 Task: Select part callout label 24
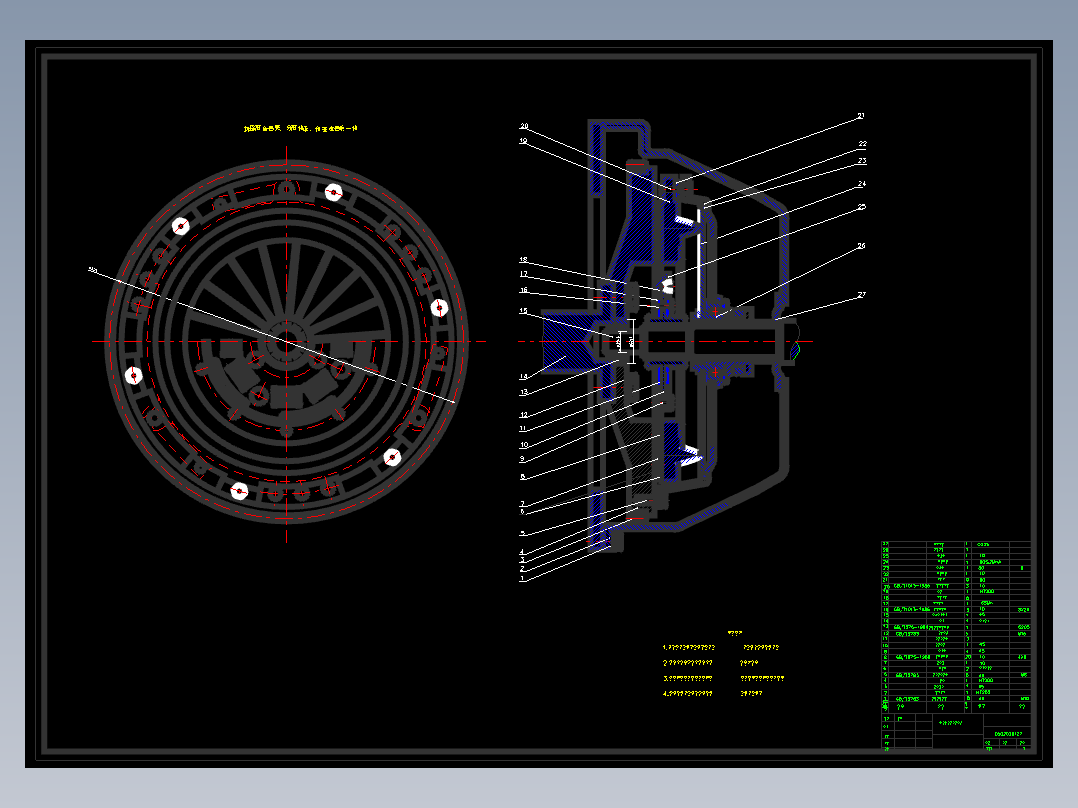tap(862, 184)
